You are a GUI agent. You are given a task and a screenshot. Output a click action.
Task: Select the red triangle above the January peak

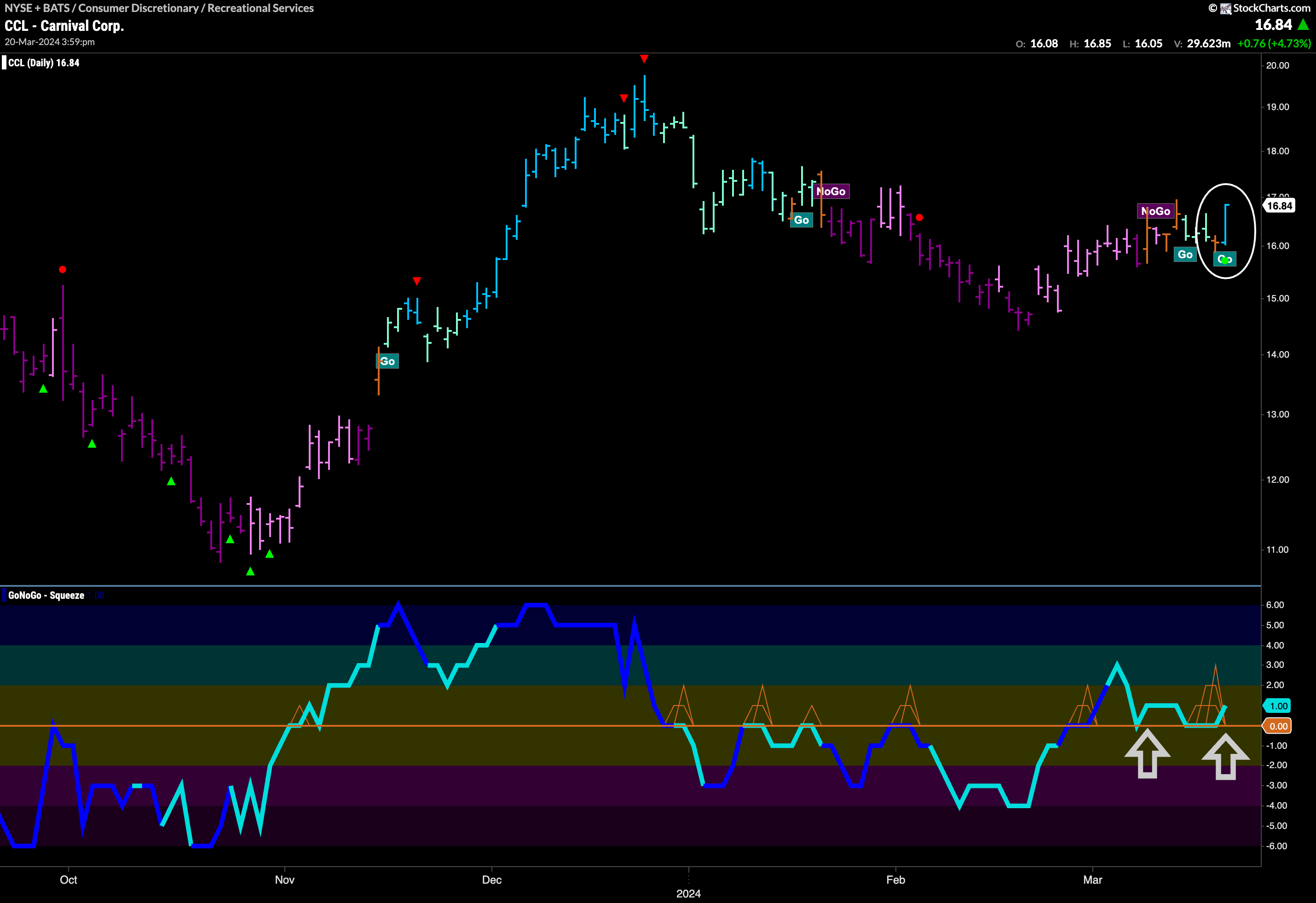[644, 59]
